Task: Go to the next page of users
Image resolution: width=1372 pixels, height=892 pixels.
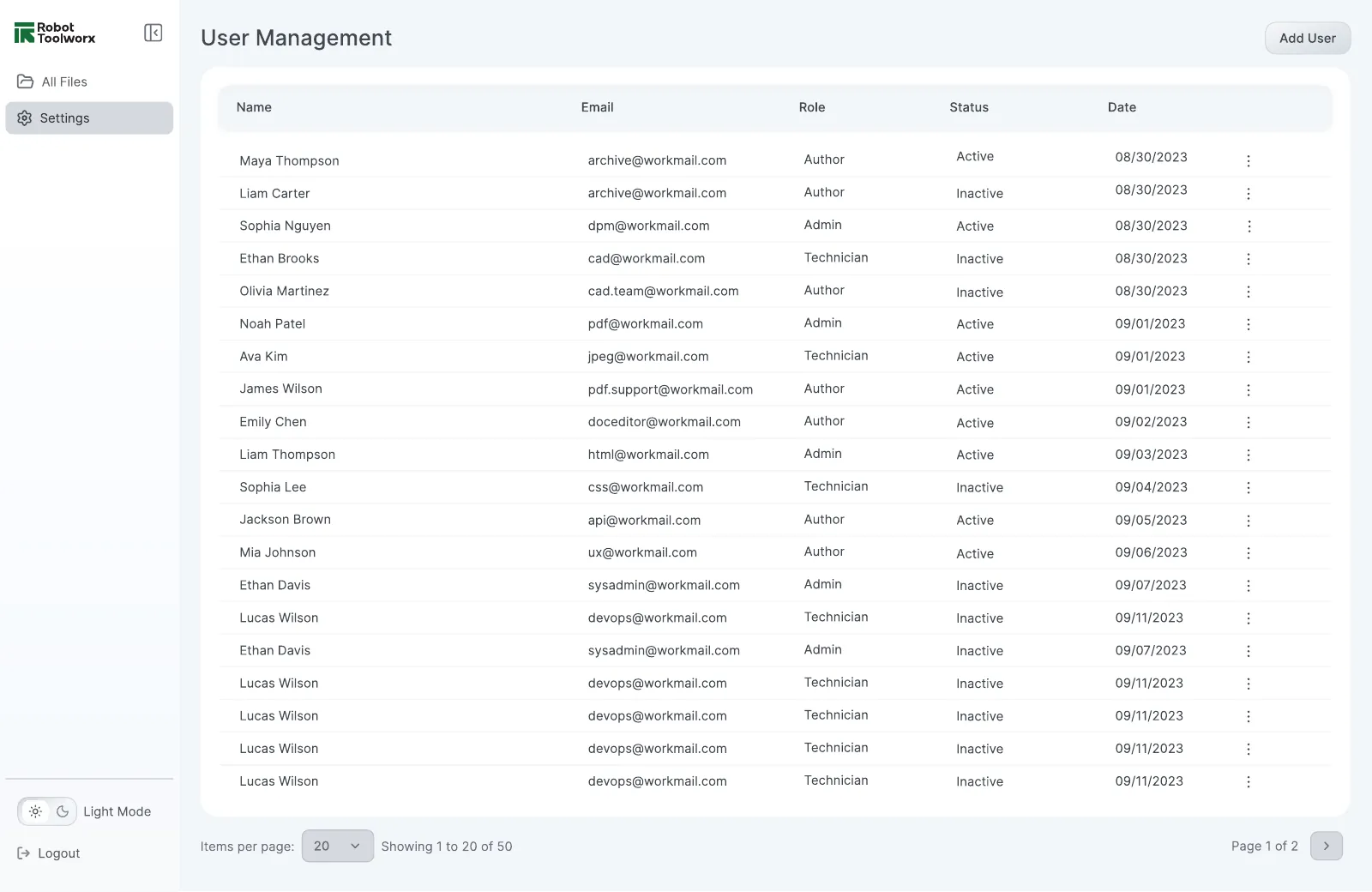Action: tap(1327, 846)
